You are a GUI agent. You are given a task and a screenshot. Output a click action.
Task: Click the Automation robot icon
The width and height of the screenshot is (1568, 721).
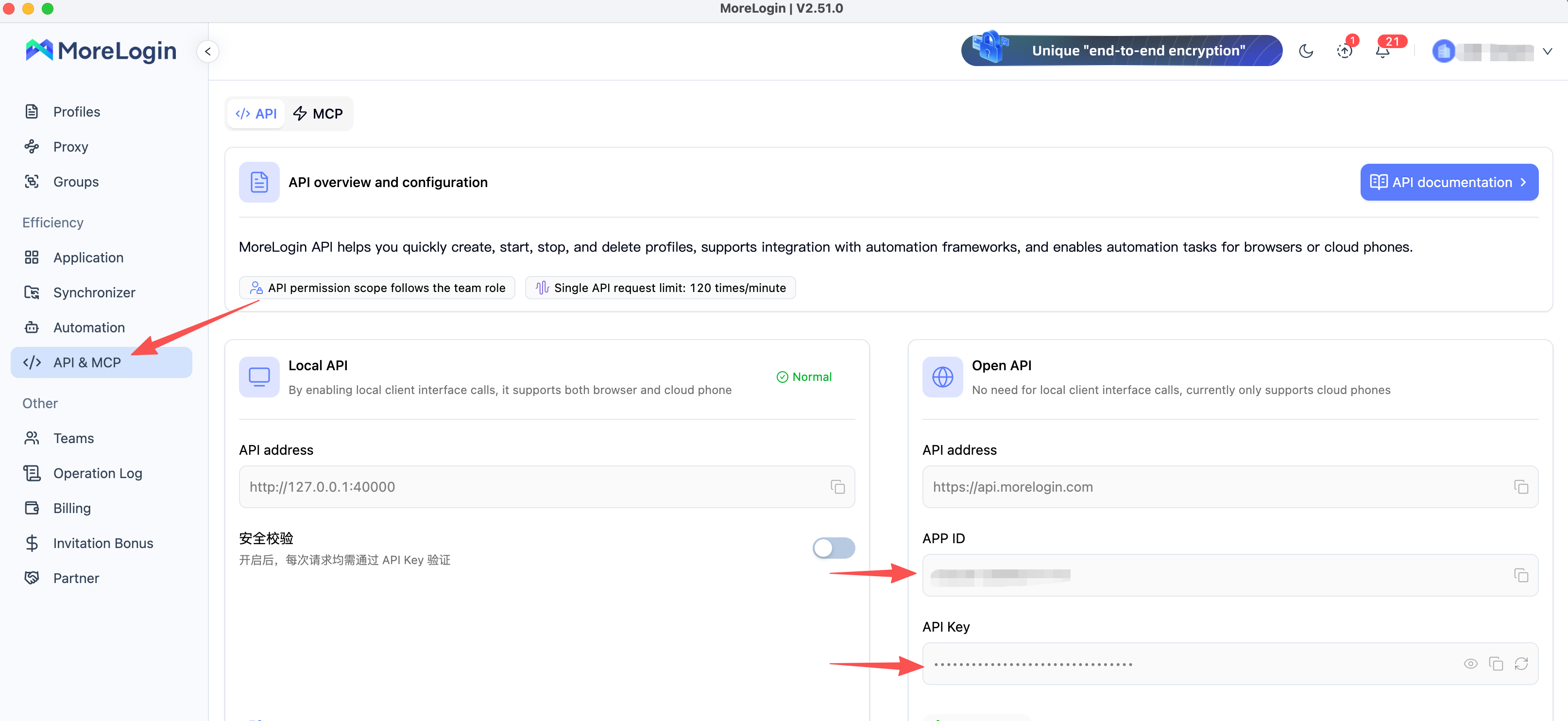point(32,327)
